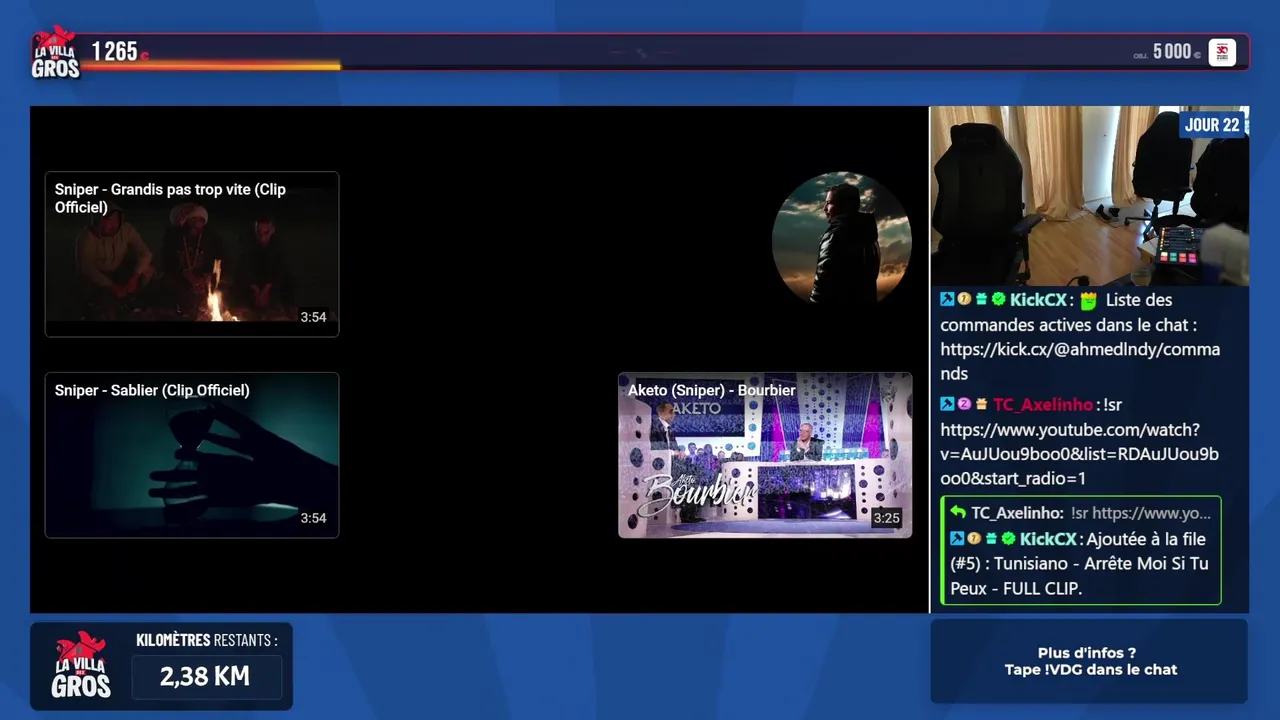Click the webcam feed showing gaming chairs

[x=1089, y=196]
